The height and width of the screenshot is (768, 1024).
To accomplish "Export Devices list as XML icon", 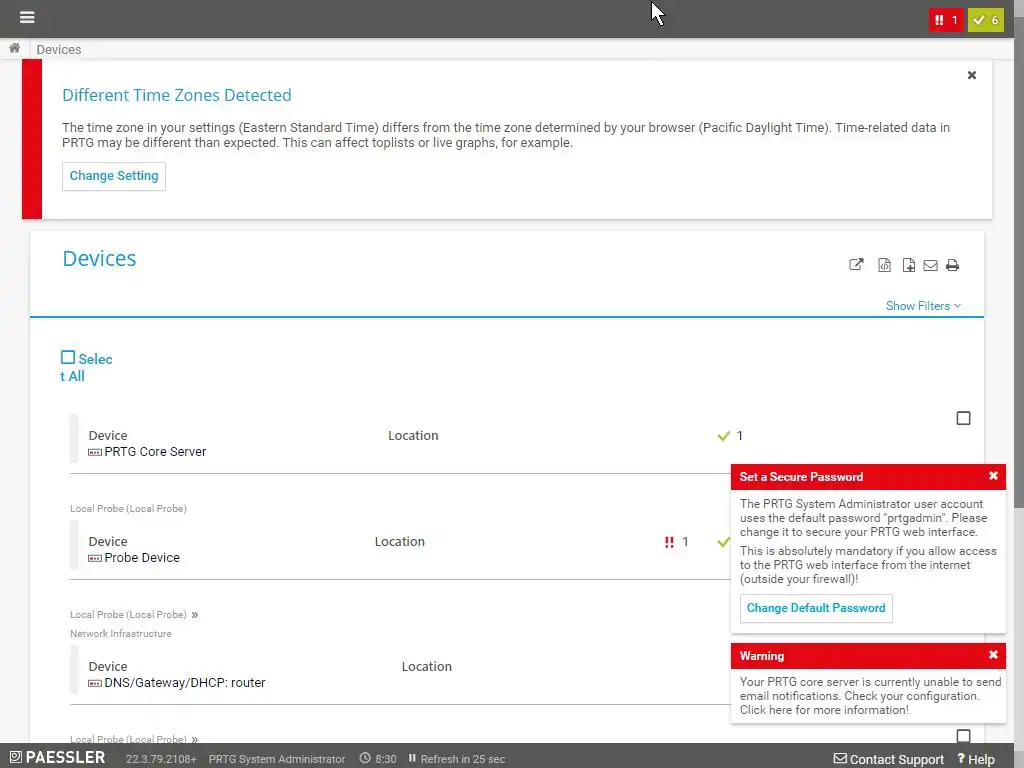I will (884, 264).
